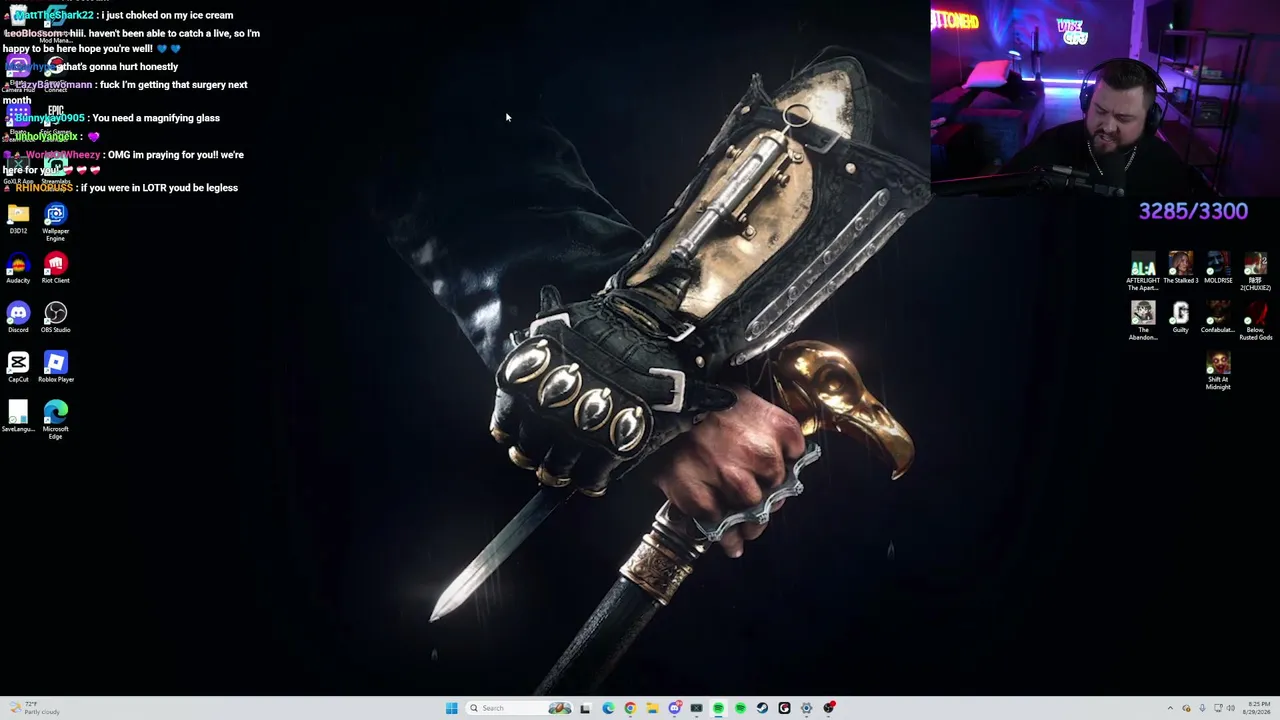Open OBS icon at taskbar end
The width and height of the screenshot is (1280, 720).
[x=829, y=708]
